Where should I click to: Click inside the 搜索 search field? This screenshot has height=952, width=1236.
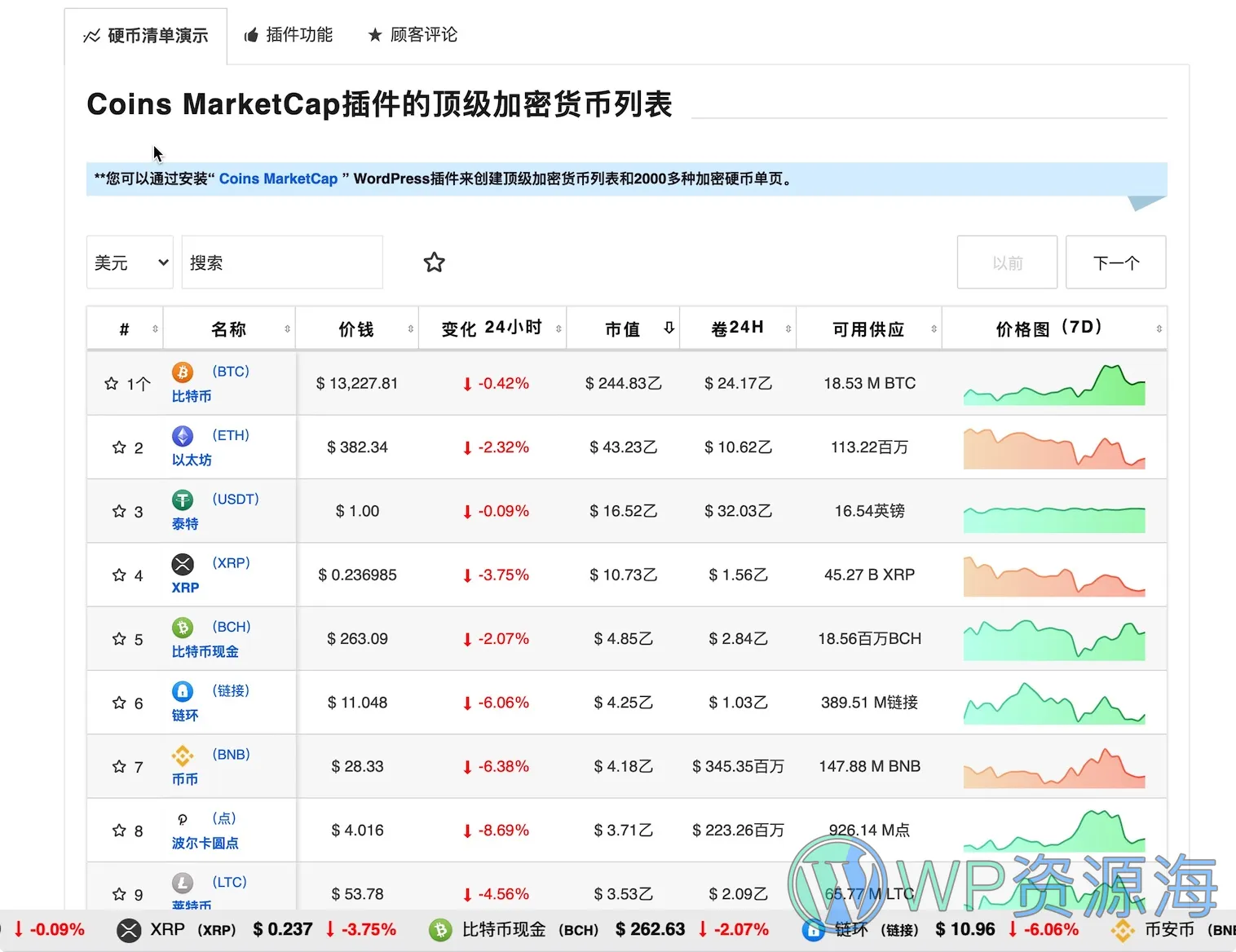click(281, 262)
